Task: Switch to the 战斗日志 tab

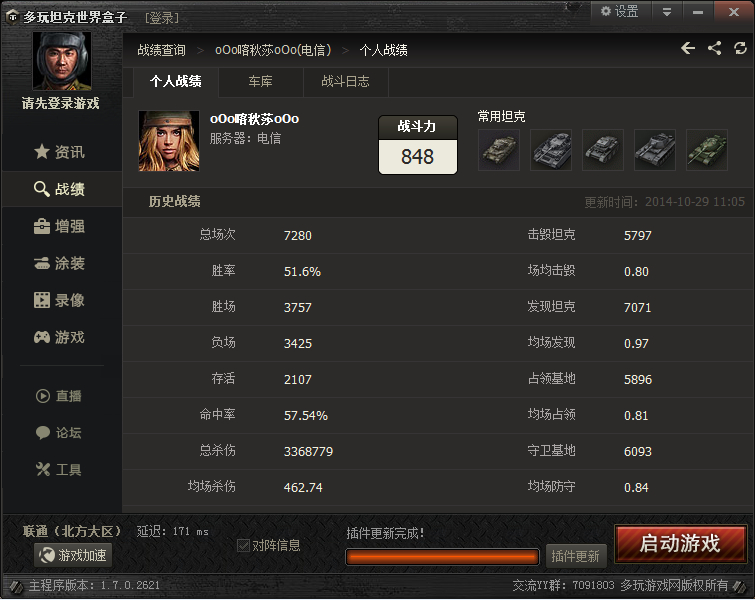Action: (x=345, y=81)
